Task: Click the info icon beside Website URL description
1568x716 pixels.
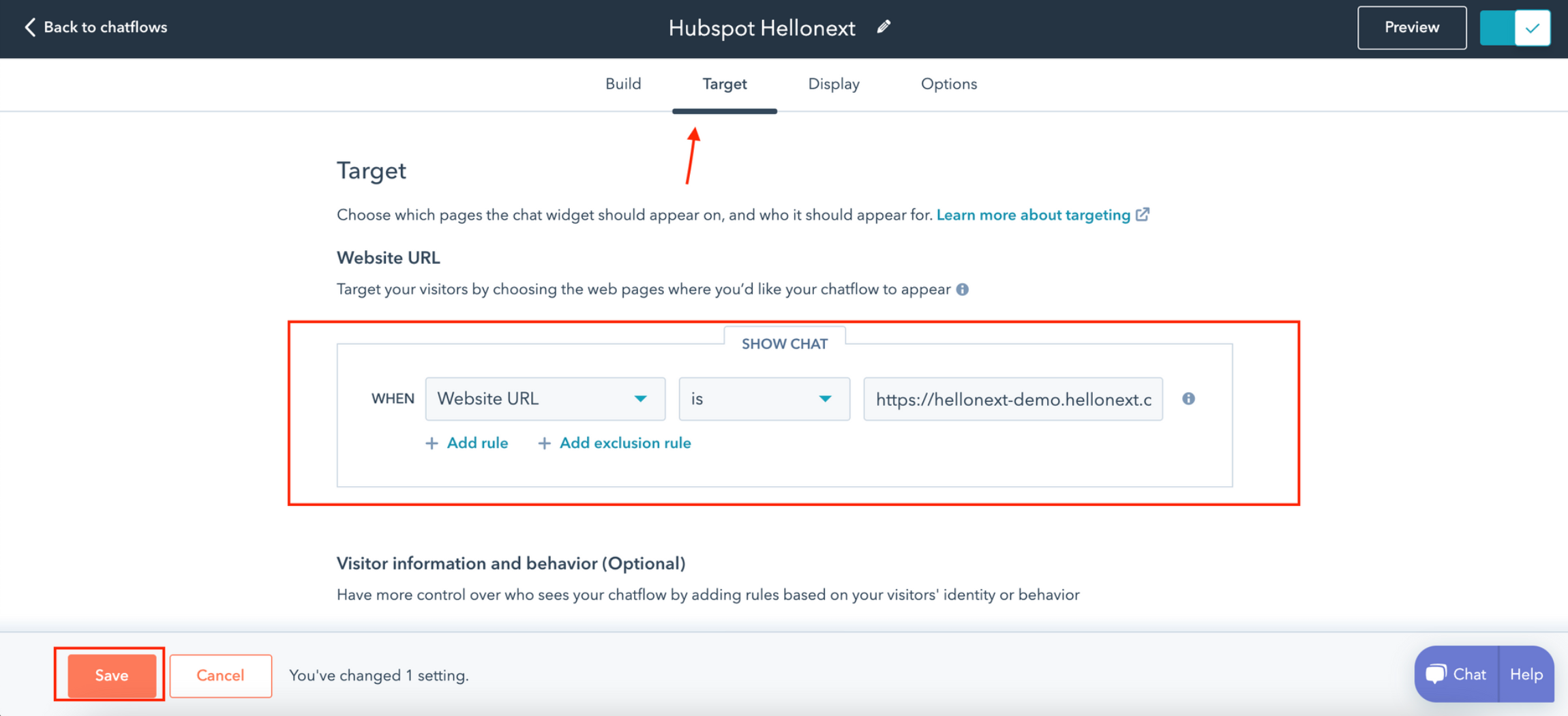Action: coord(962,290)
